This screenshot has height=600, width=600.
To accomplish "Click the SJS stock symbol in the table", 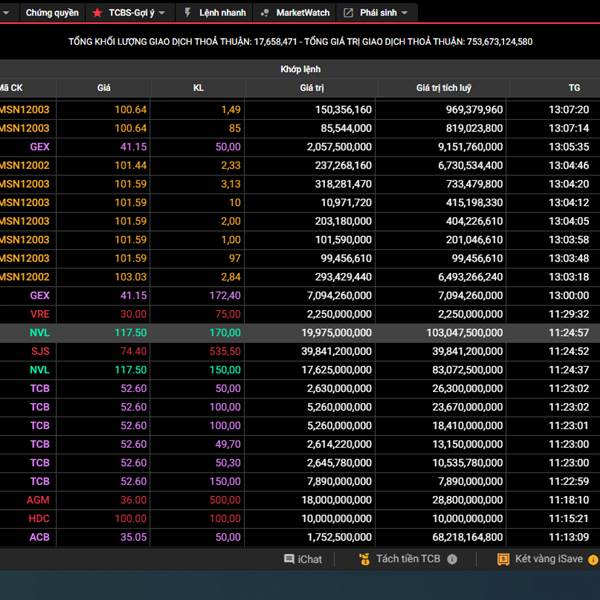I will point(40,351).
